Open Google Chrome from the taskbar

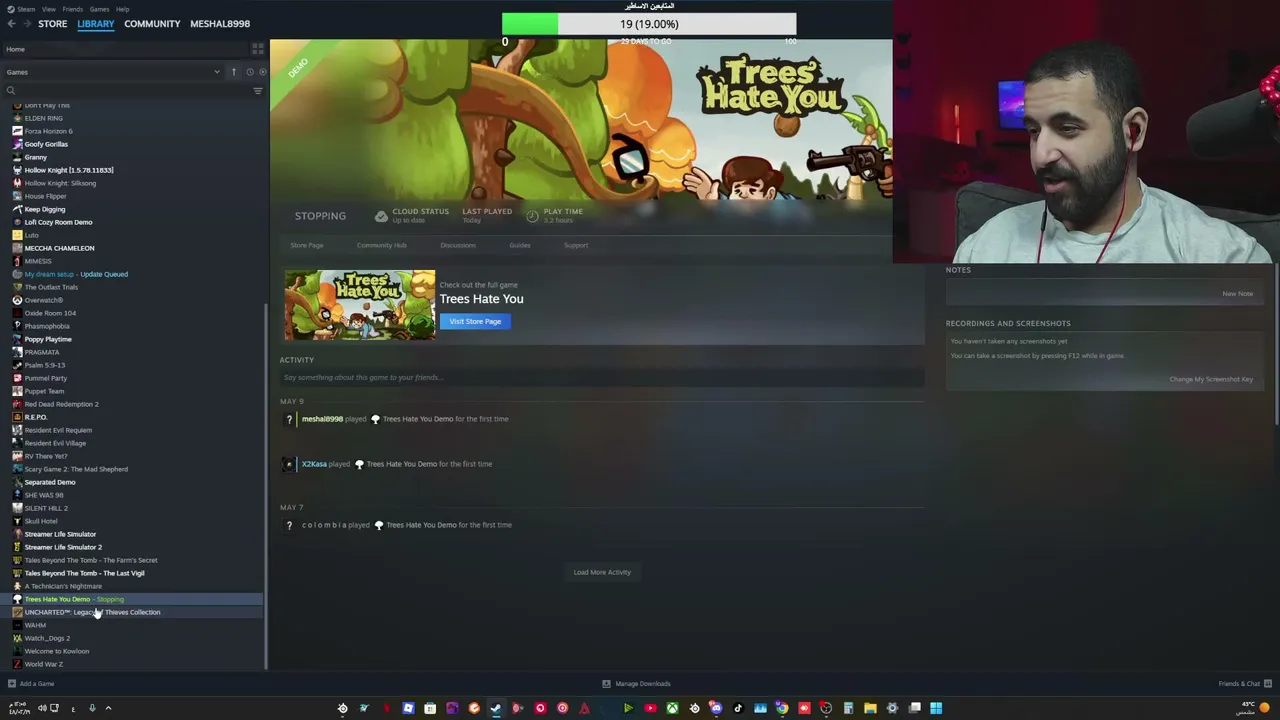pyautogui.click(x=782, y=708)
